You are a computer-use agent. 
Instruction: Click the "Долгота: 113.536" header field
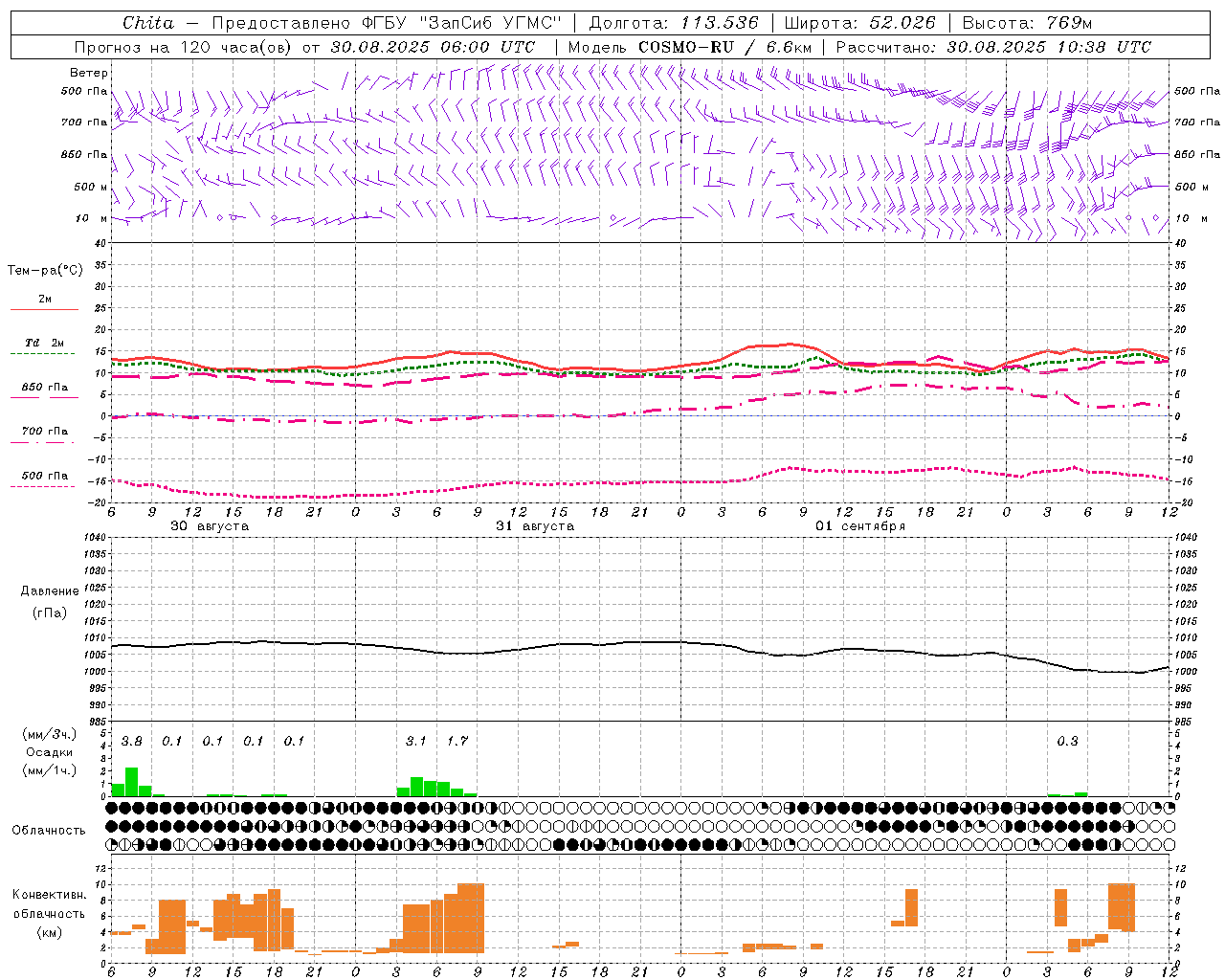tap(674, 23)
